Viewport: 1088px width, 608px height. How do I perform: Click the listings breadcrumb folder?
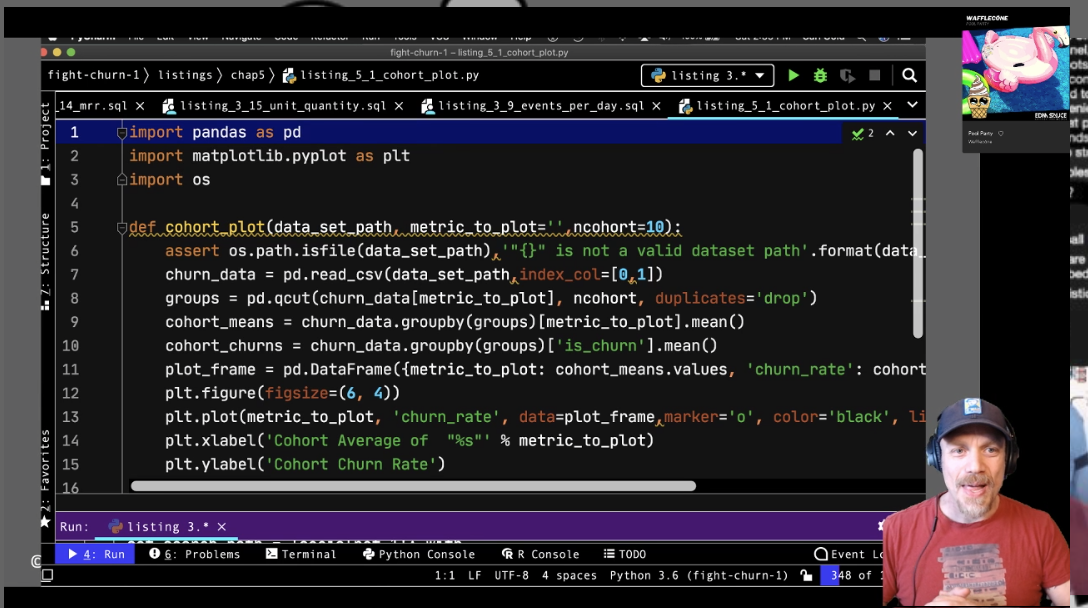point(185,75)
